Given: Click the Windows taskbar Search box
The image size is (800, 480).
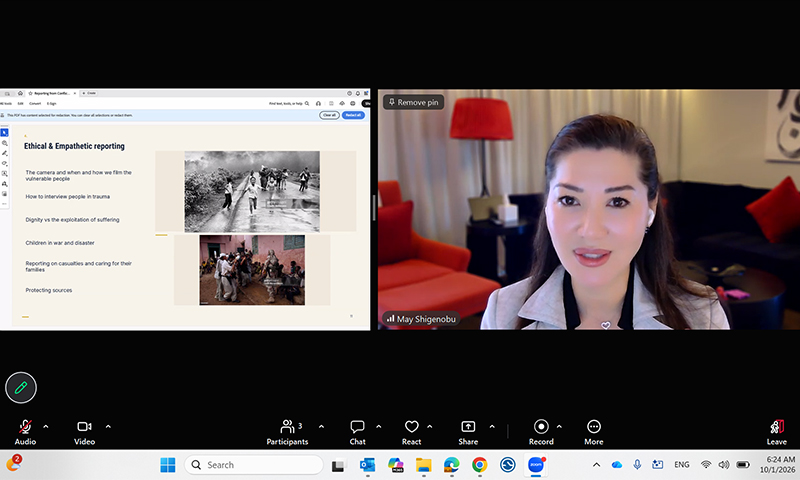Looking at the screenshot, I should point(254,465).
